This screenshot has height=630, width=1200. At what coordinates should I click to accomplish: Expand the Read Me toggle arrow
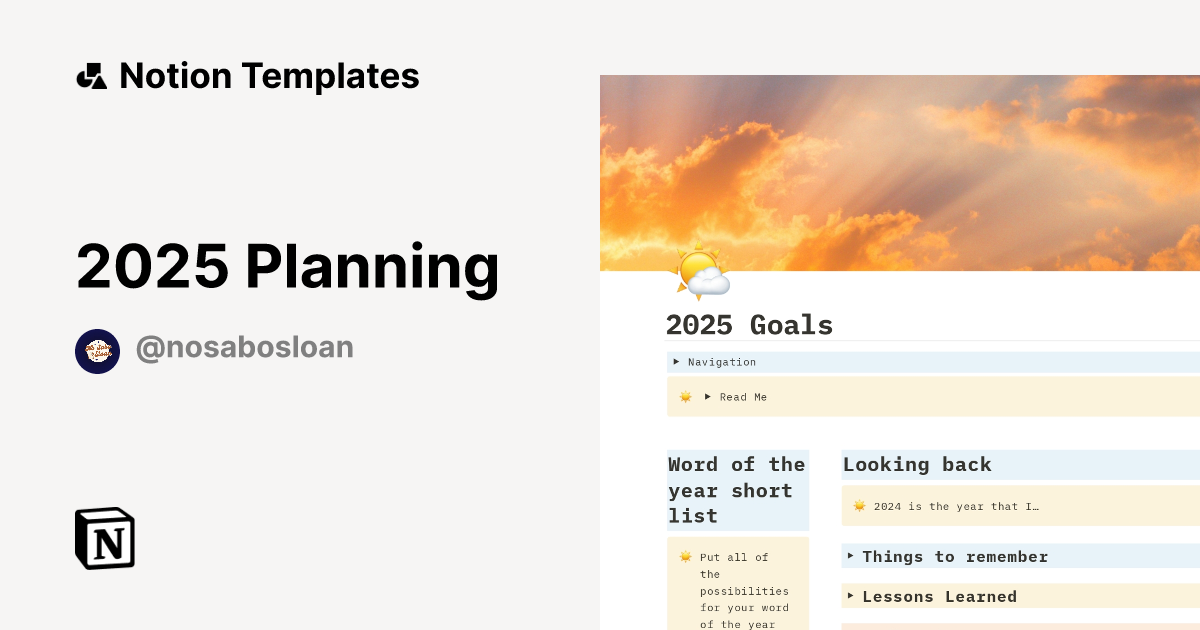coord(708,396)
